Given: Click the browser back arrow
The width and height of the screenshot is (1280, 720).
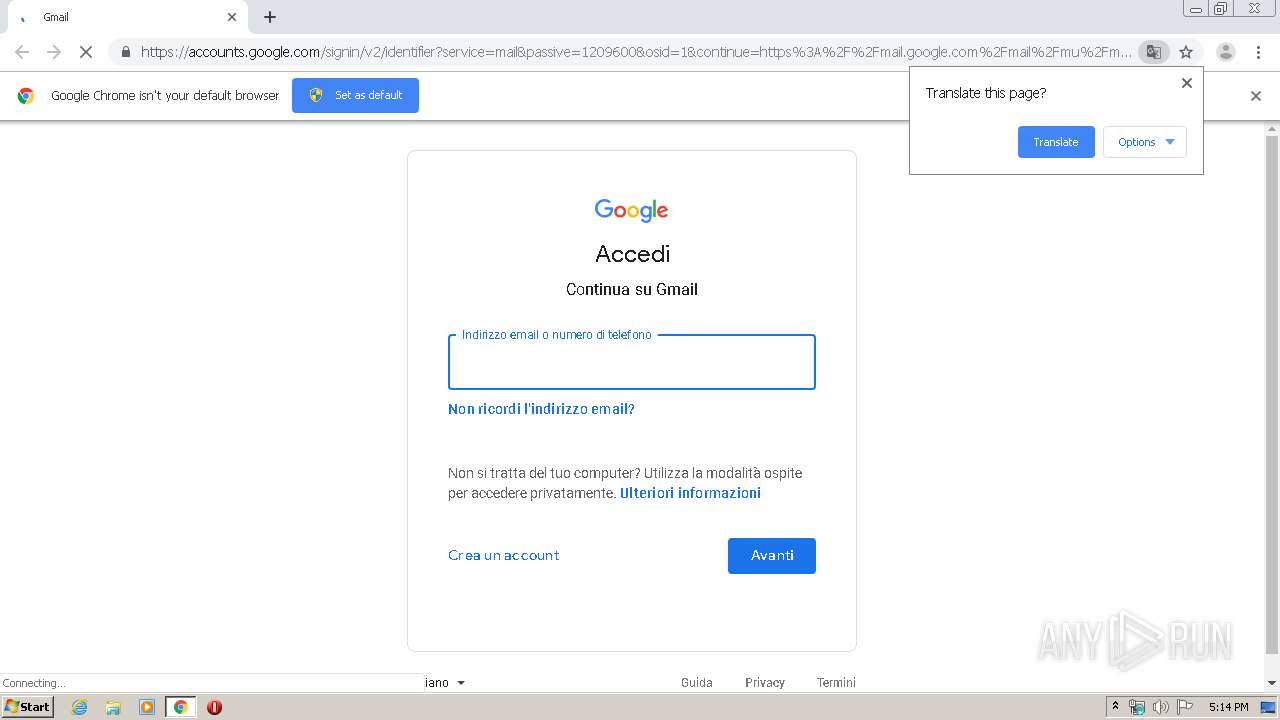Looking at the screenshot, I should (22, 52).
